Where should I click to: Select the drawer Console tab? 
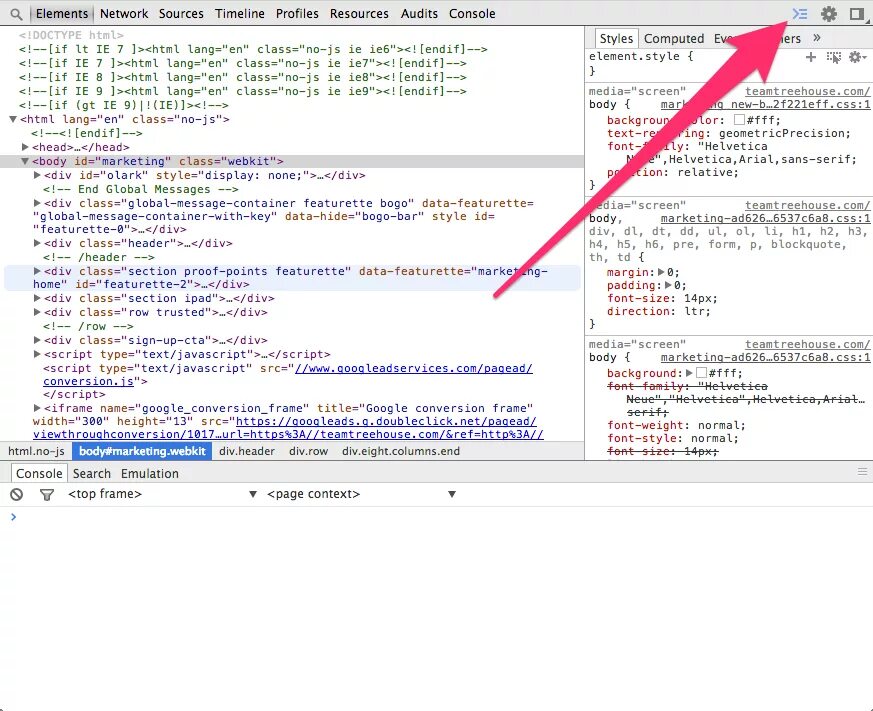tap(39, 473)
